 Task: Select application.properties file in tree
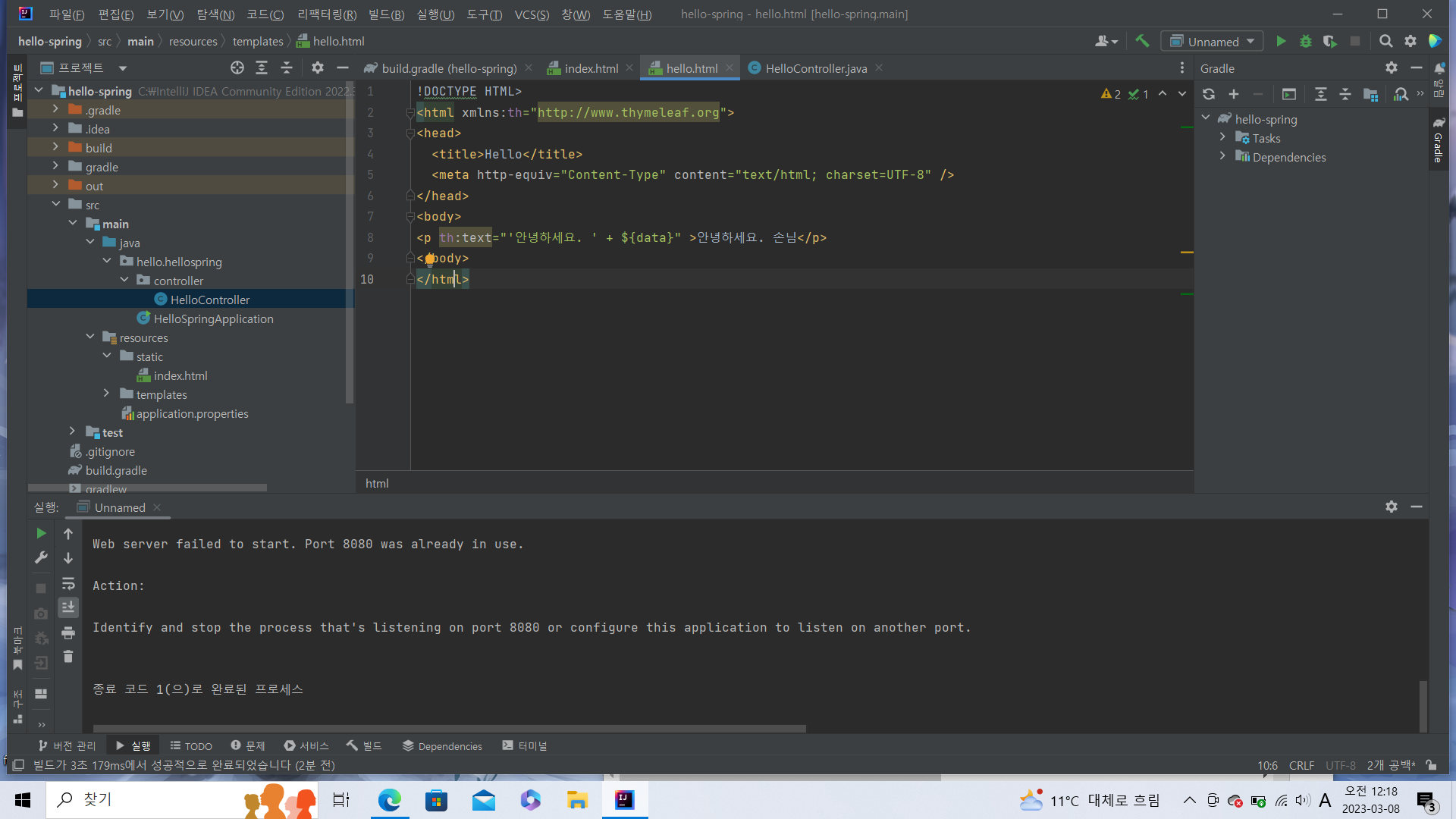click(x=192, y=413)
